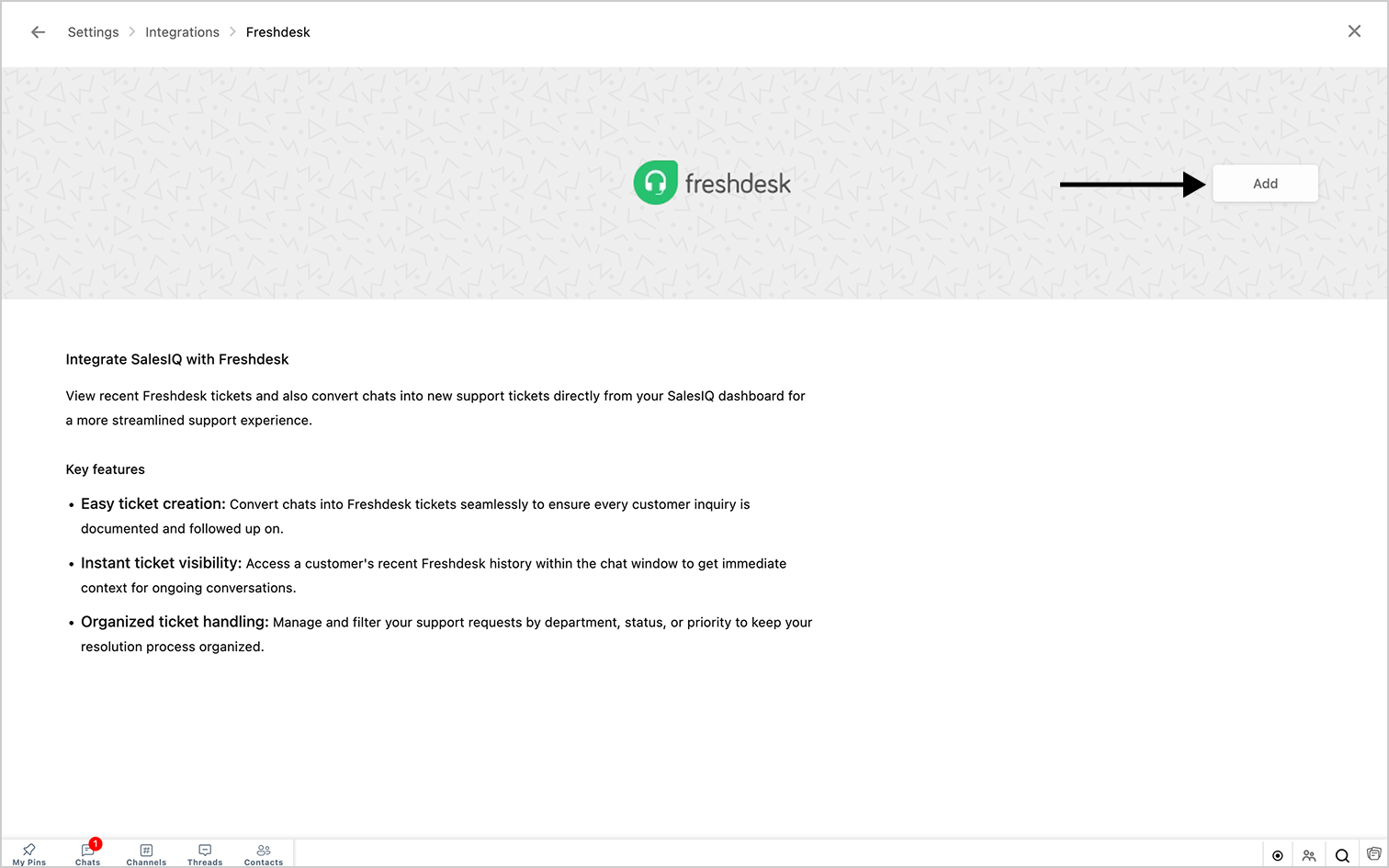Click the red unread badge on Chats
The image size is (1389, 868).
click(96, 844)
